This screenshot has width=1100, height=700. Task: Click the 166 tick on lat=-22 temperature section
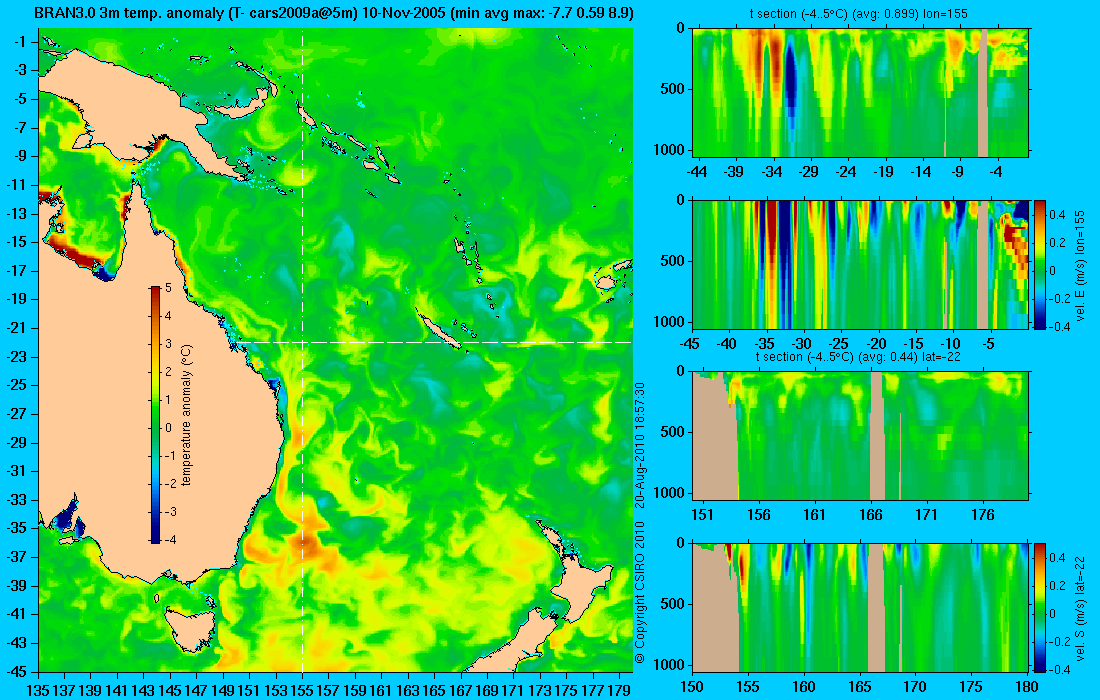(x=871, y=514)
